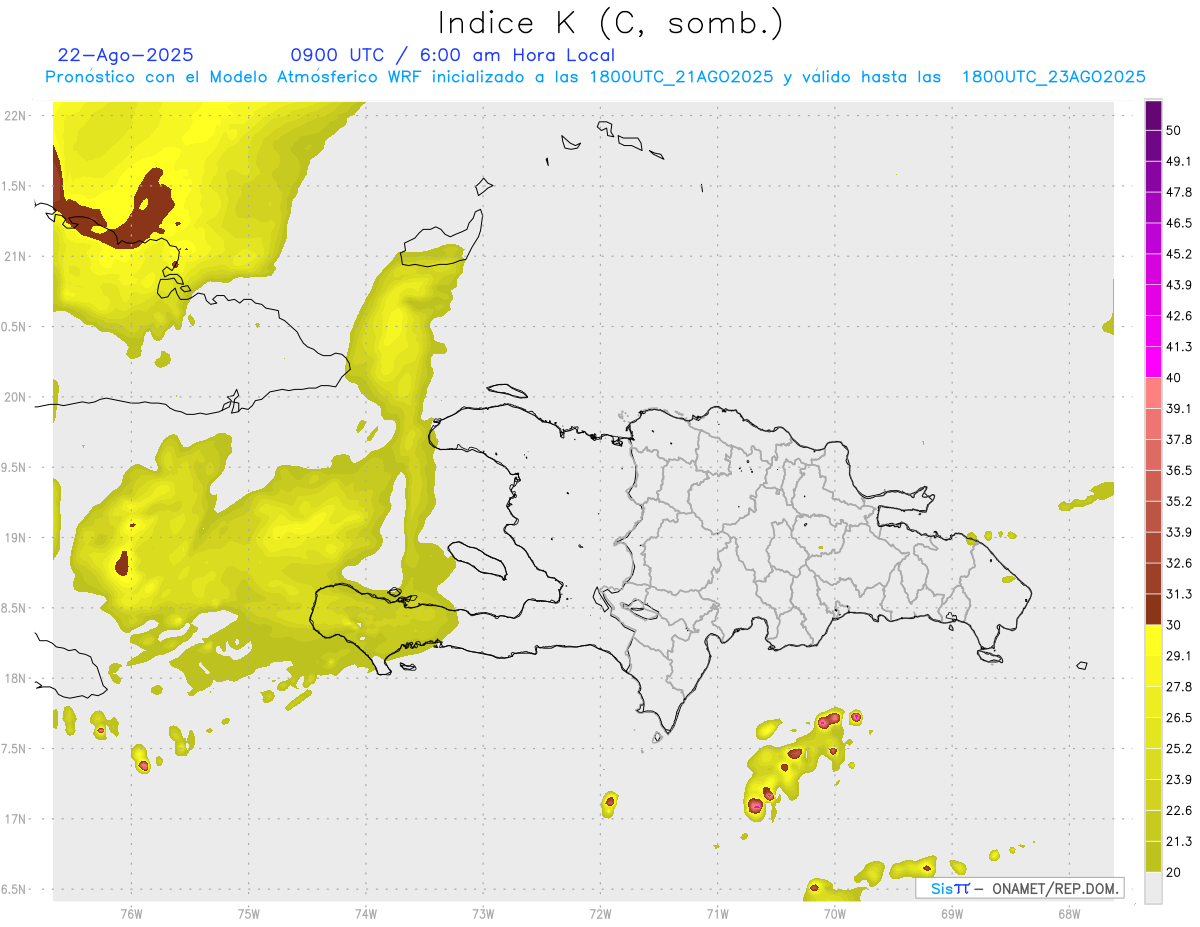1200x927 pixels.
Task: Click the colorbar value '31.3'
Action: [1179, 594]
